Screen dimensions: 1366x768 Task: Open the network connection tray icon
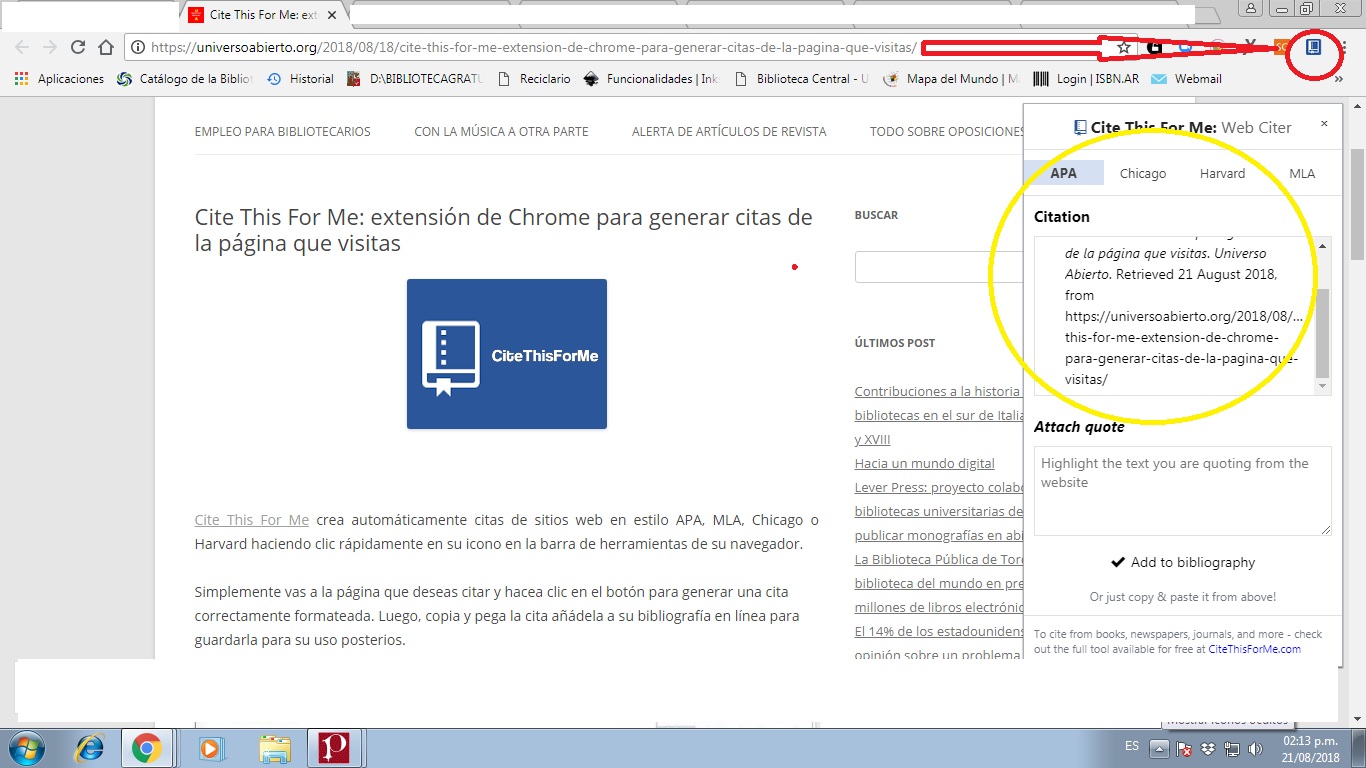coord(1232,748)
